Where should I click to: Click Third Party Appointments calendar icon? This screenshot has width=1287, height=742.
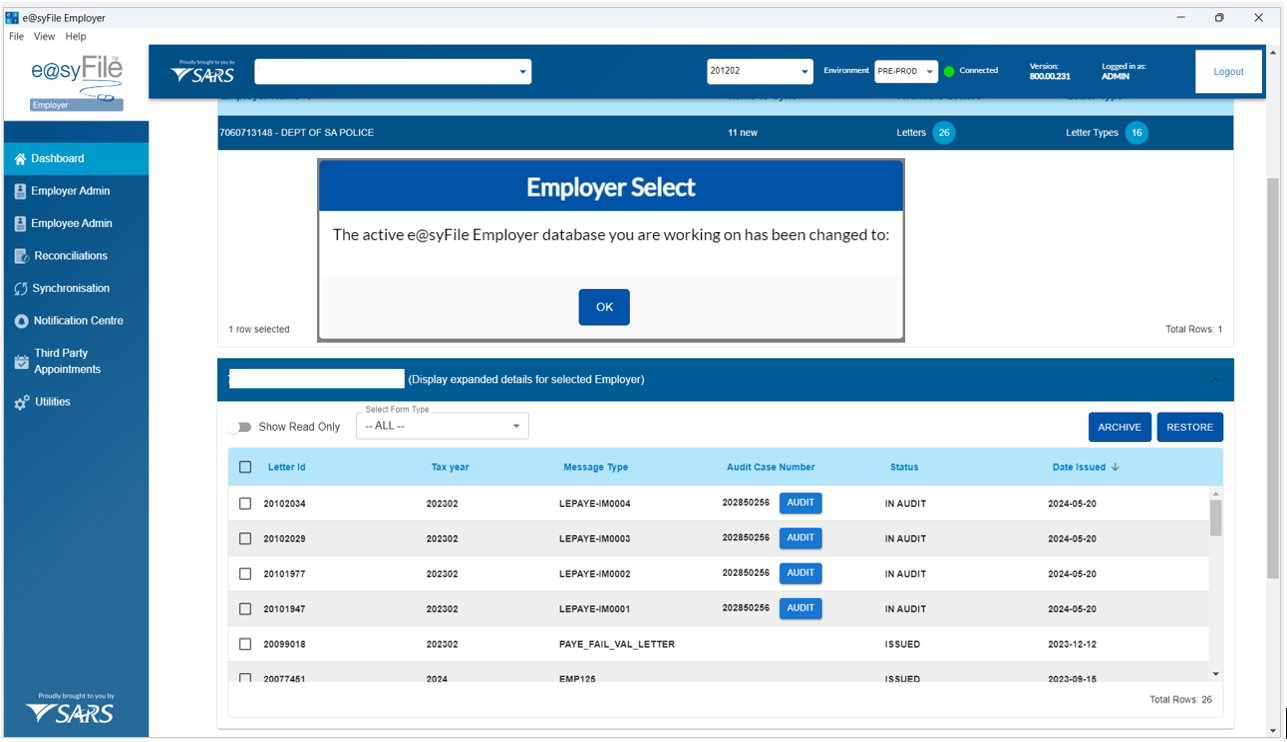click(21, 362)
